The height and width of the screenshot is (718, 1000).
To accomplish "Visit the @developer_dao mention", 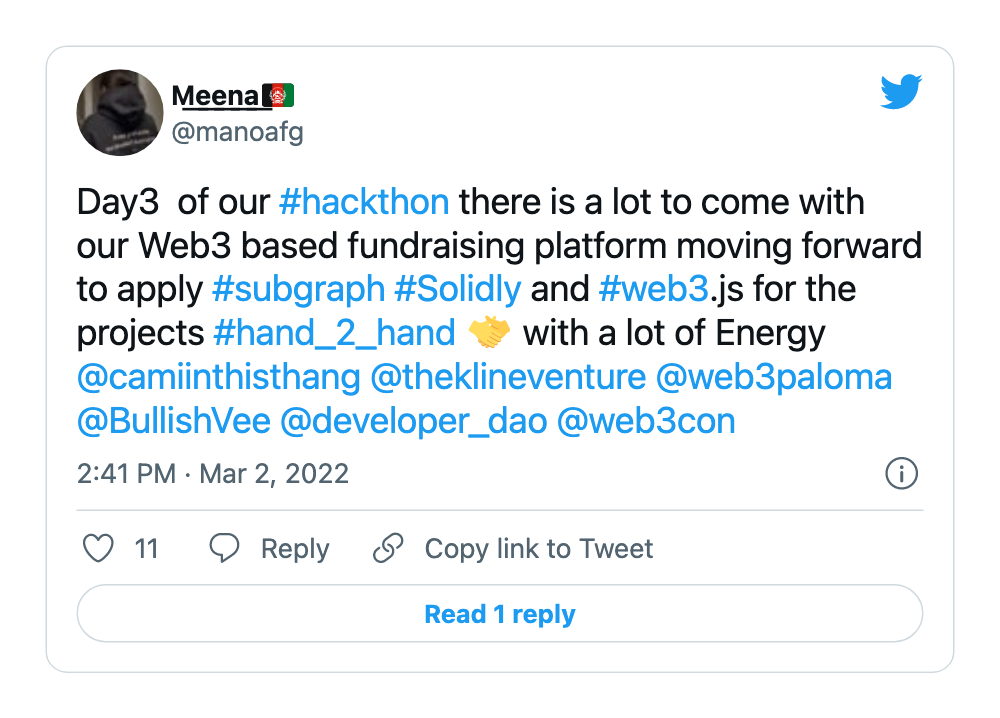I will tap(413, 421).
